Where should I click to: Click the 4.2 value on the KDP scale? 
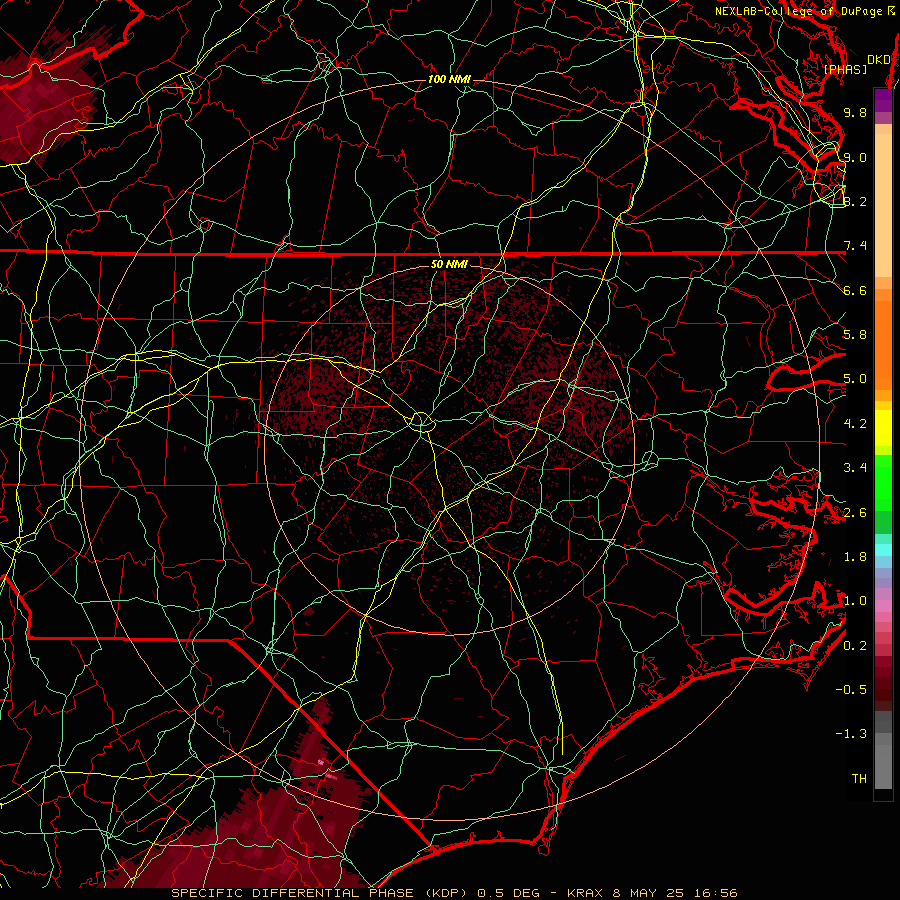(x=855, y=424)
